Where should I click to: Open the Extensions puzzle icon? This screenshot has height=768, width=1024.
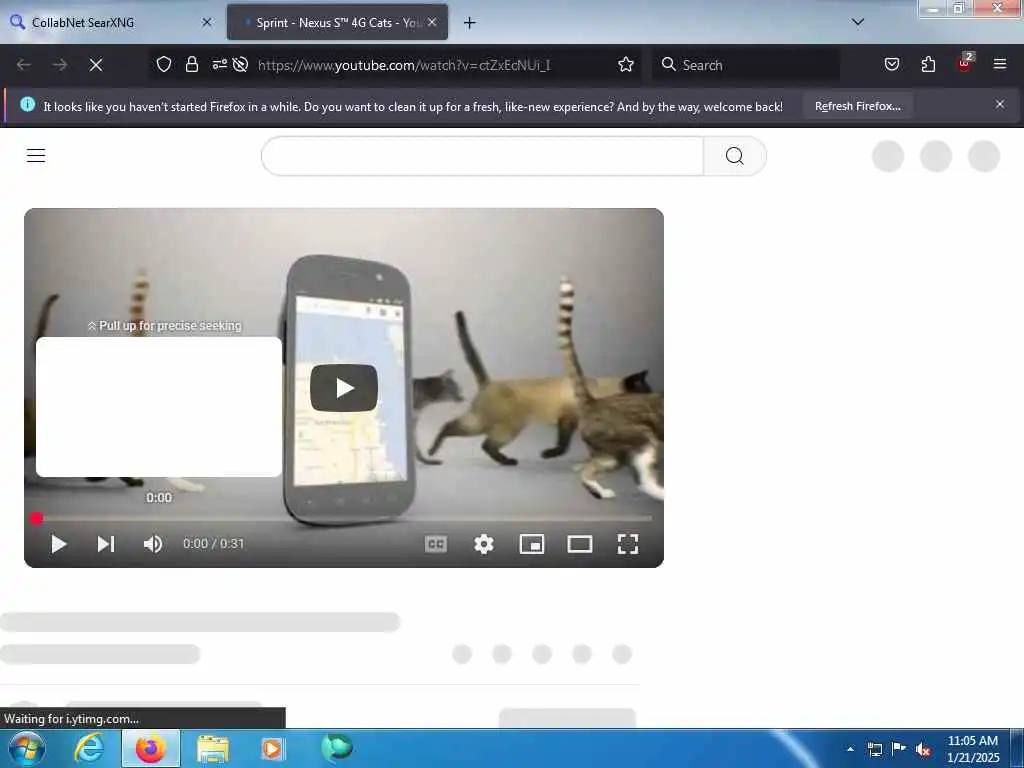928,64
